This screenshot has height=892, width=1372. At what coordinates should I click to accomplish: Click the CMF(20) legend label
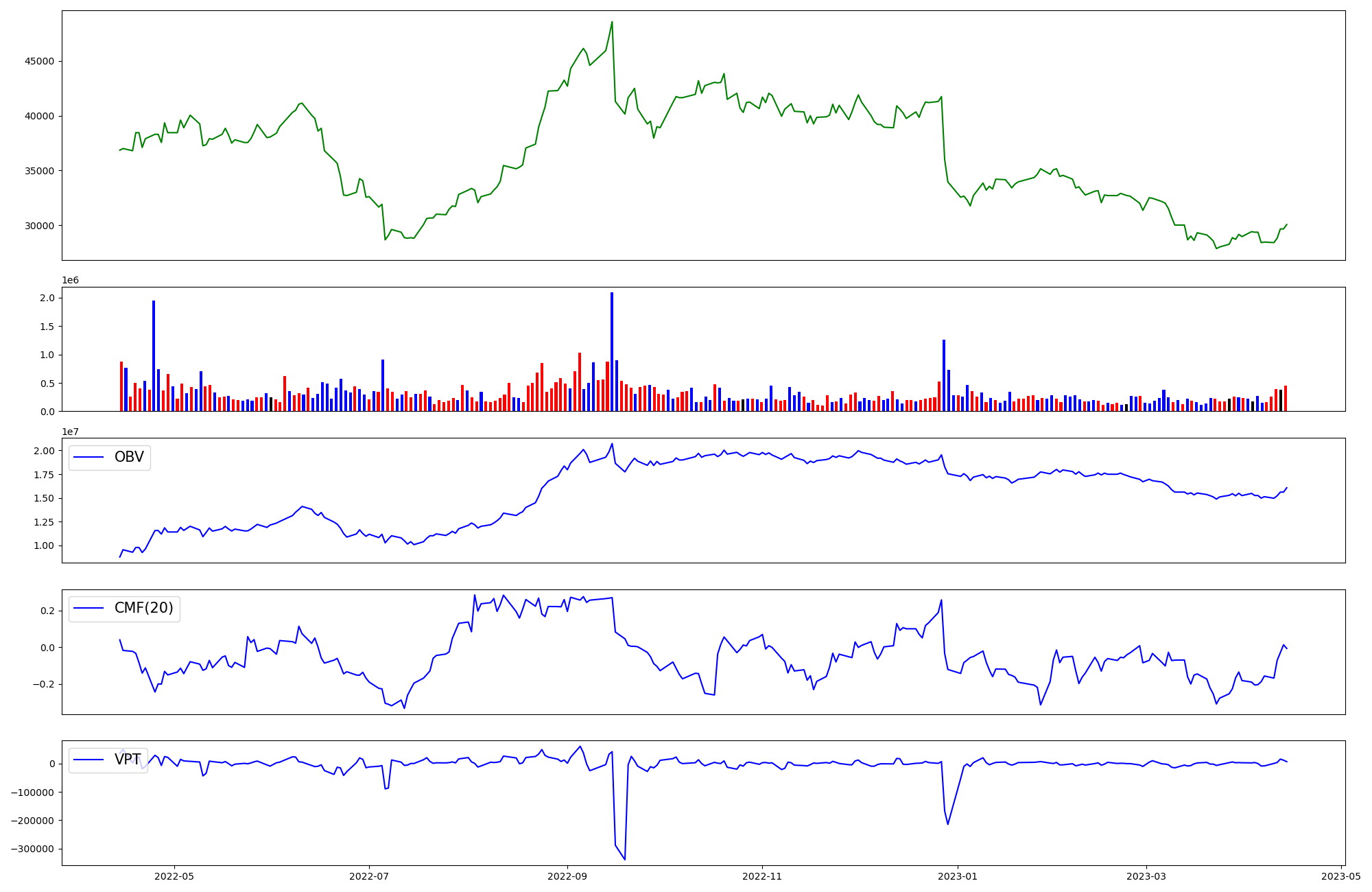coord(143,609)
